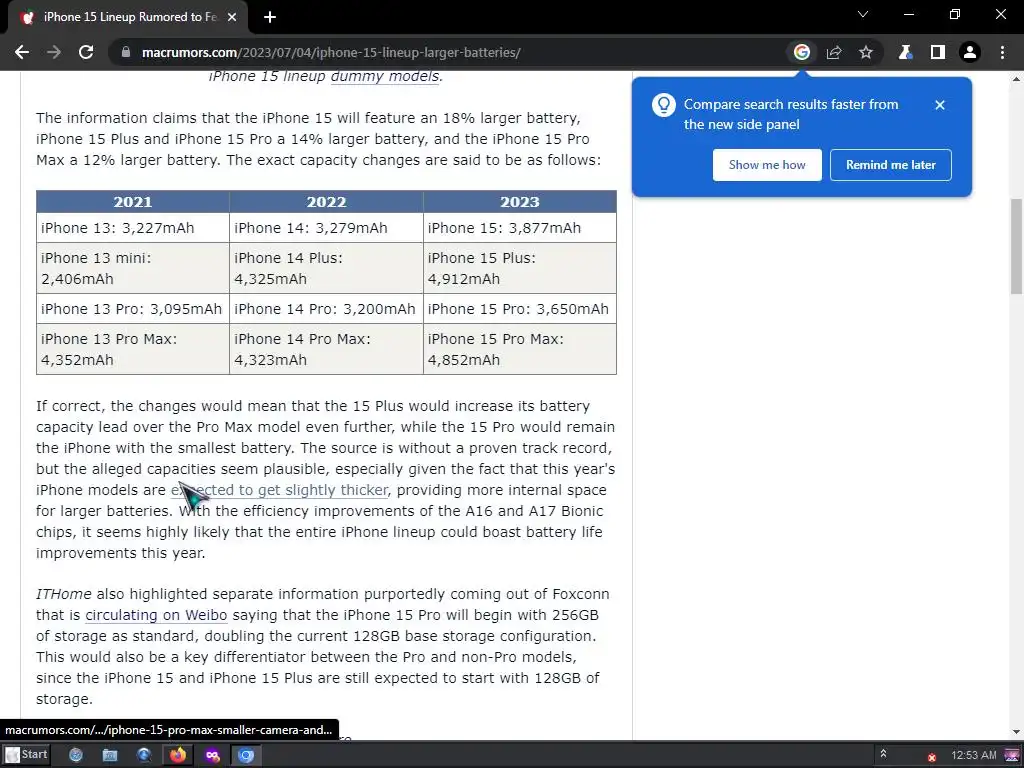This screenshot has width=1024, height=768.
Task: Reload the MacRumors page
Action: [x=86, y=52]
